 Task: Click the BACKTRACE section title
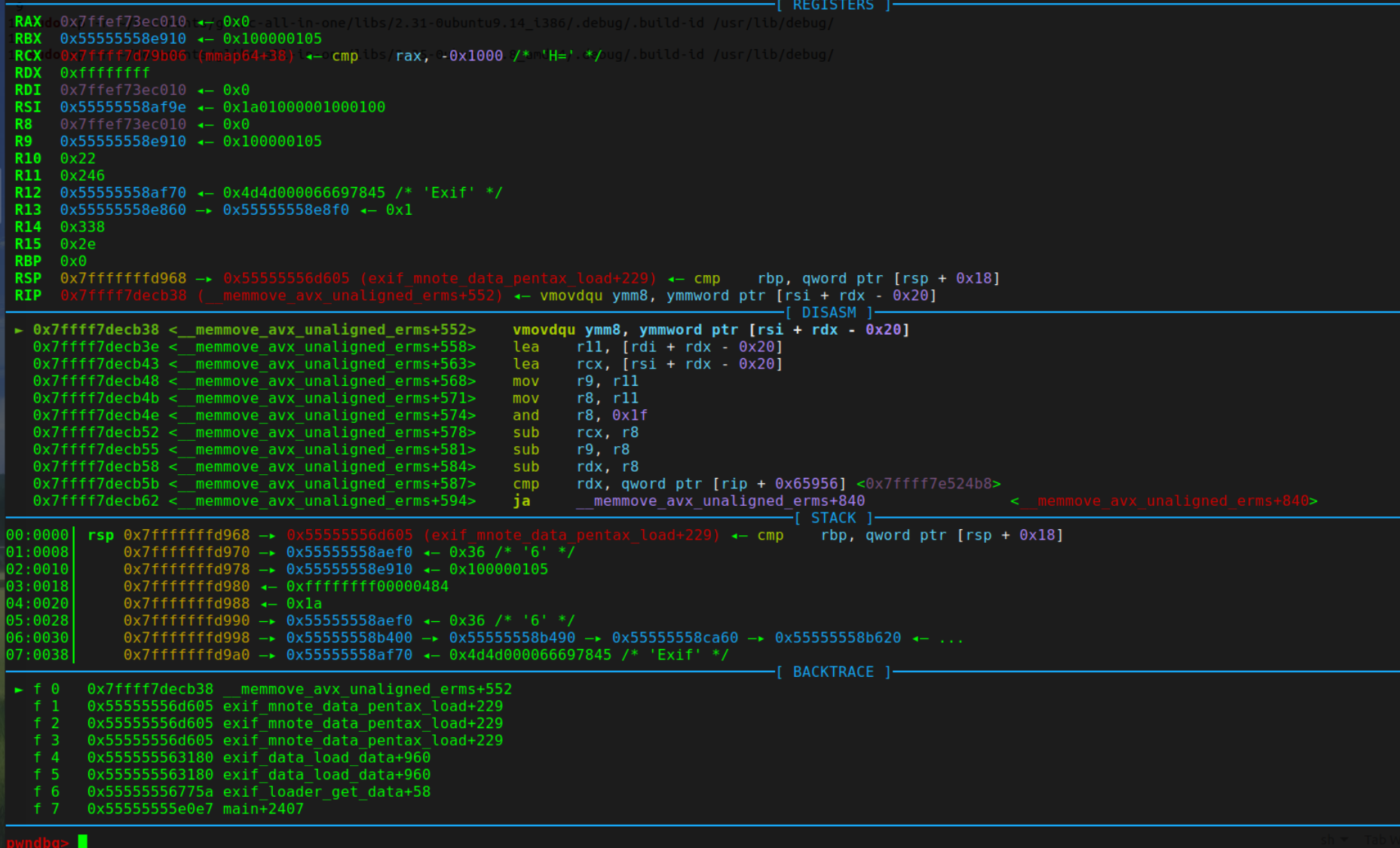(832, 672)
